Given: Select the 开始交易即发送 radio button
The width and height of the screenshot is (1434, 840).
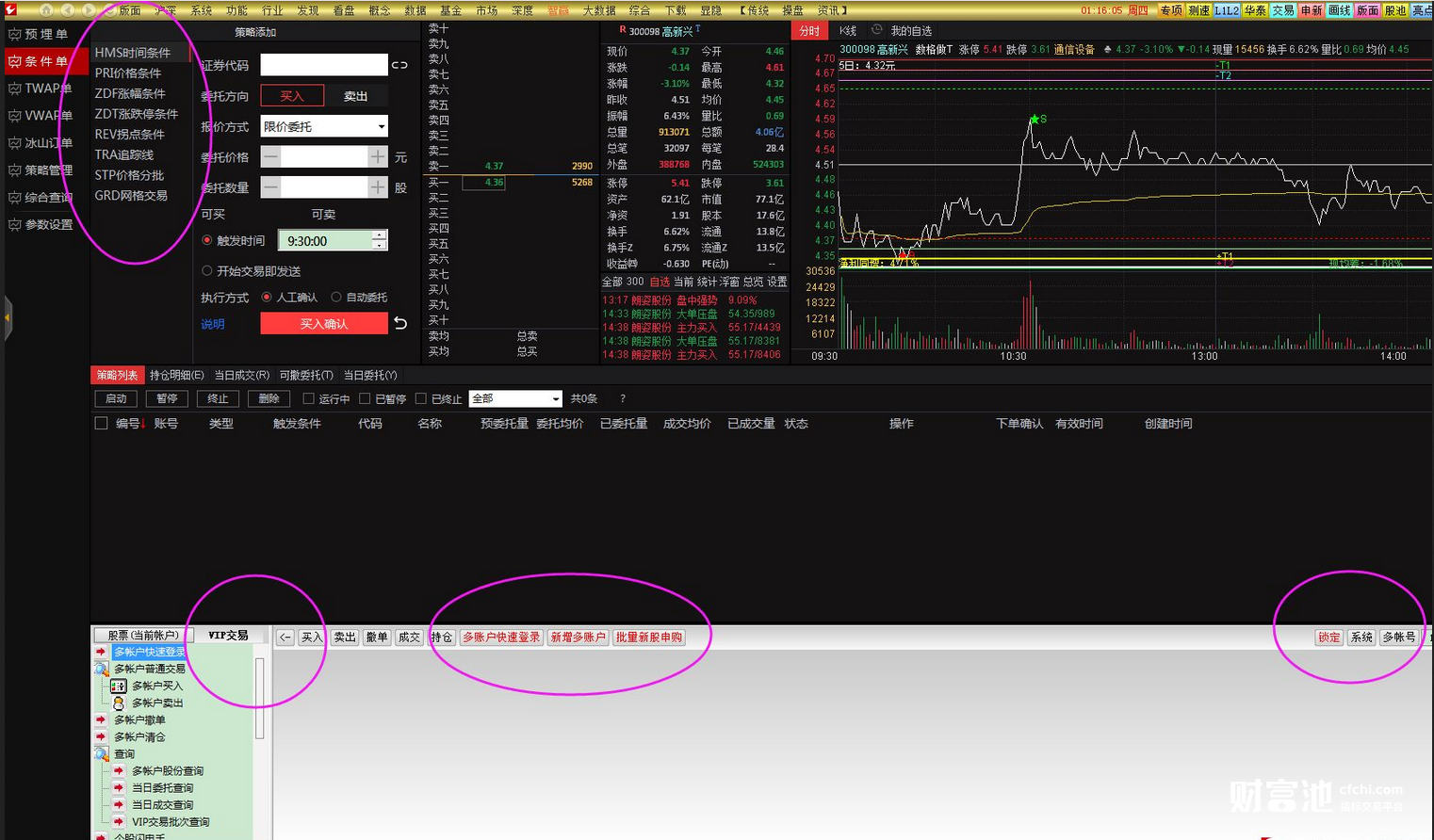Looking at the screenshot, I should [x=207, y=271].
